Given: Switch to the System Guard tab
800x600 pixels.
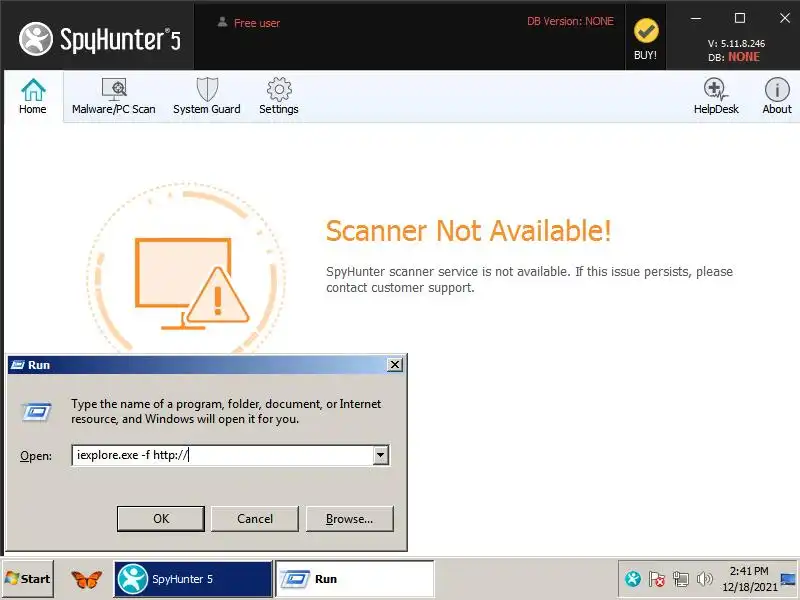Looking at the screenshot, I should 207,96.
